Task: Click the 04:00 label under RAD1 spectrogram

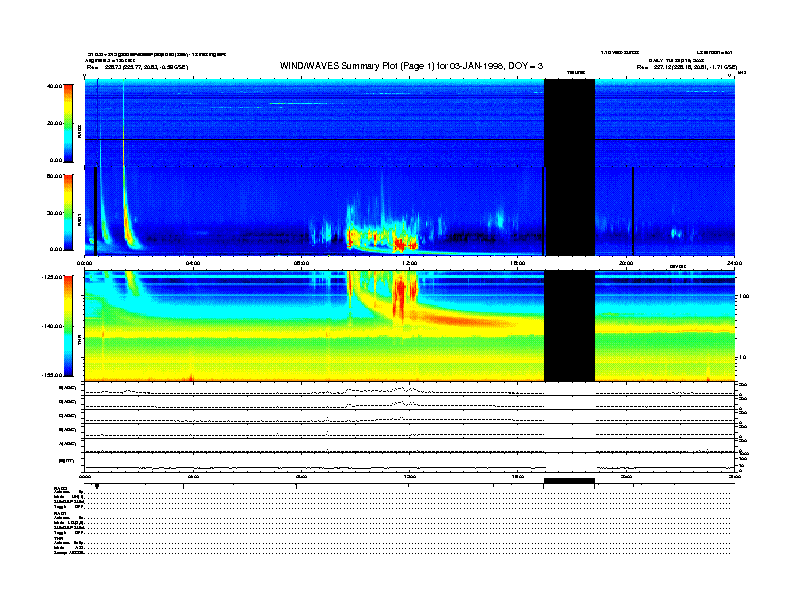Action: point(193,263)
